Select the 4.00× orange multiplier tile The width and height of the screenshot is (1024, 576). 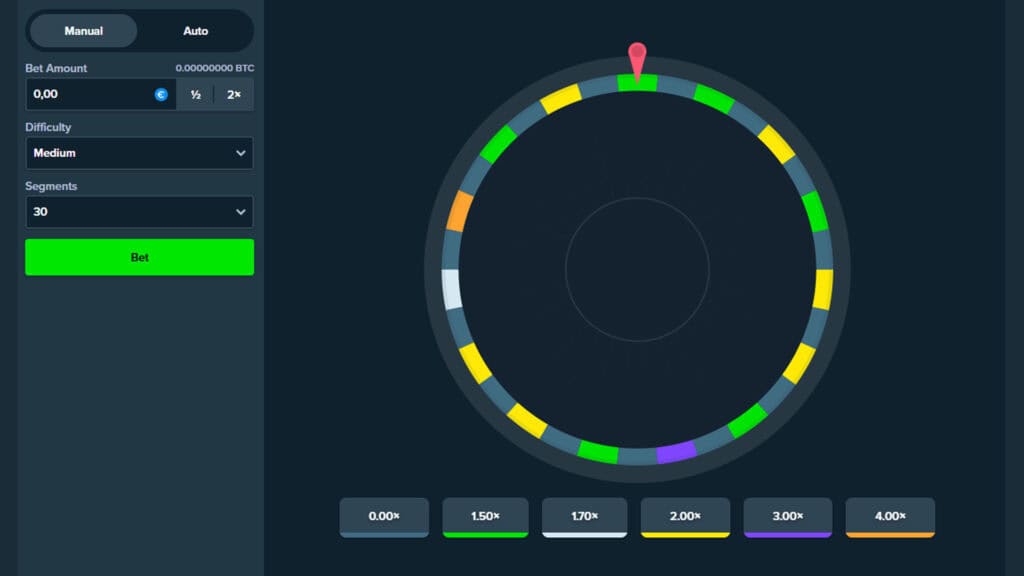pyautogui.click(x=890, y=517)
